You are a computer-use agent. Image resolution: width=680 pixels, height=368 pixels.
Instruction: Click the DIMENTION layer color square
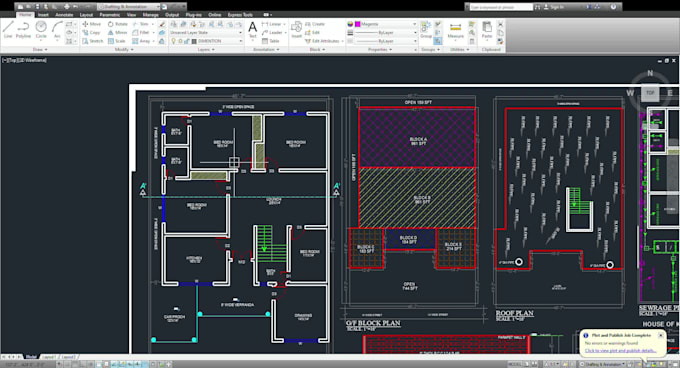click(194, 41)
